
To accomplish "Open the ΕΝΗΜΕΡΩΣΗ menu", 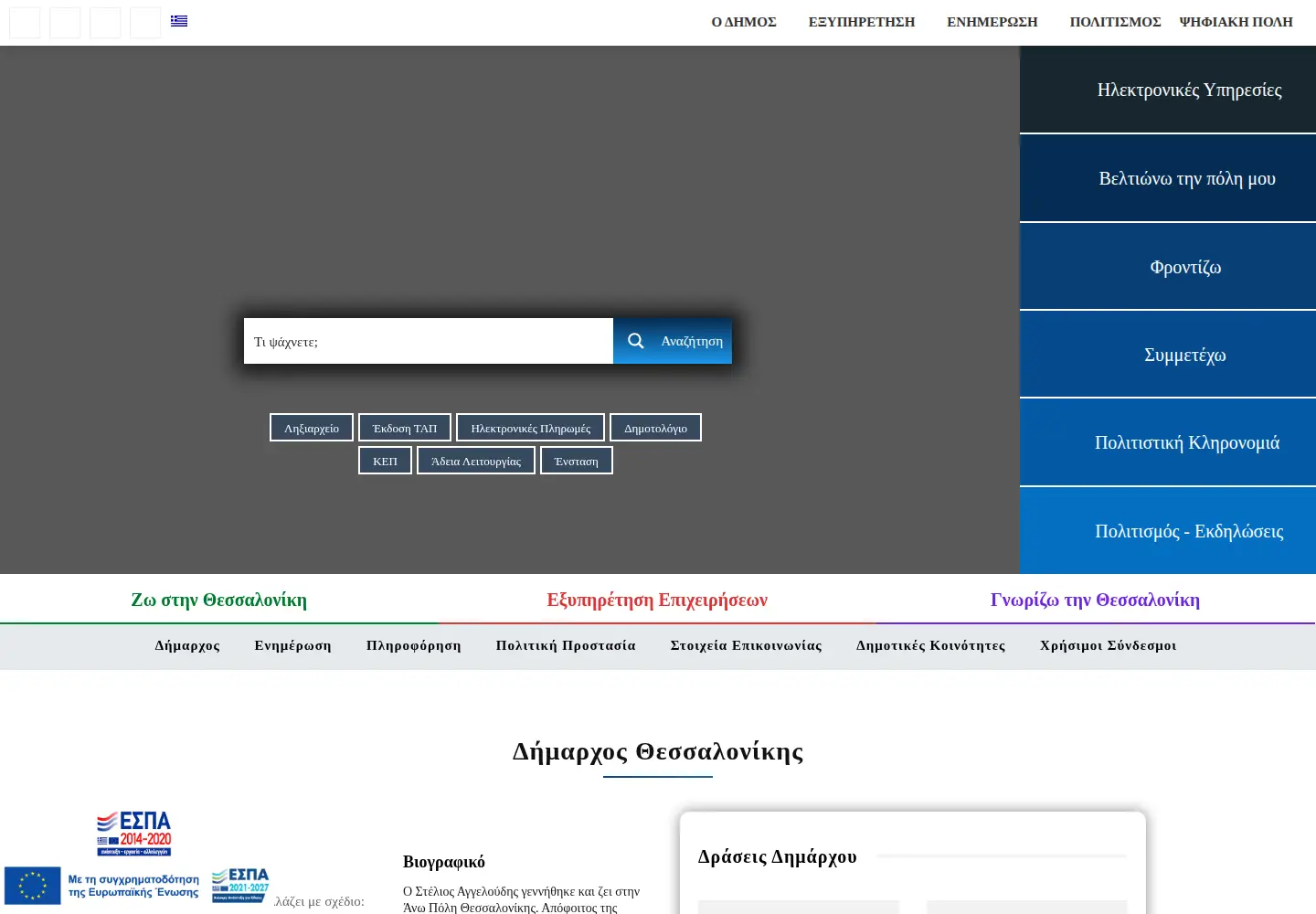I will coord(992,22).
